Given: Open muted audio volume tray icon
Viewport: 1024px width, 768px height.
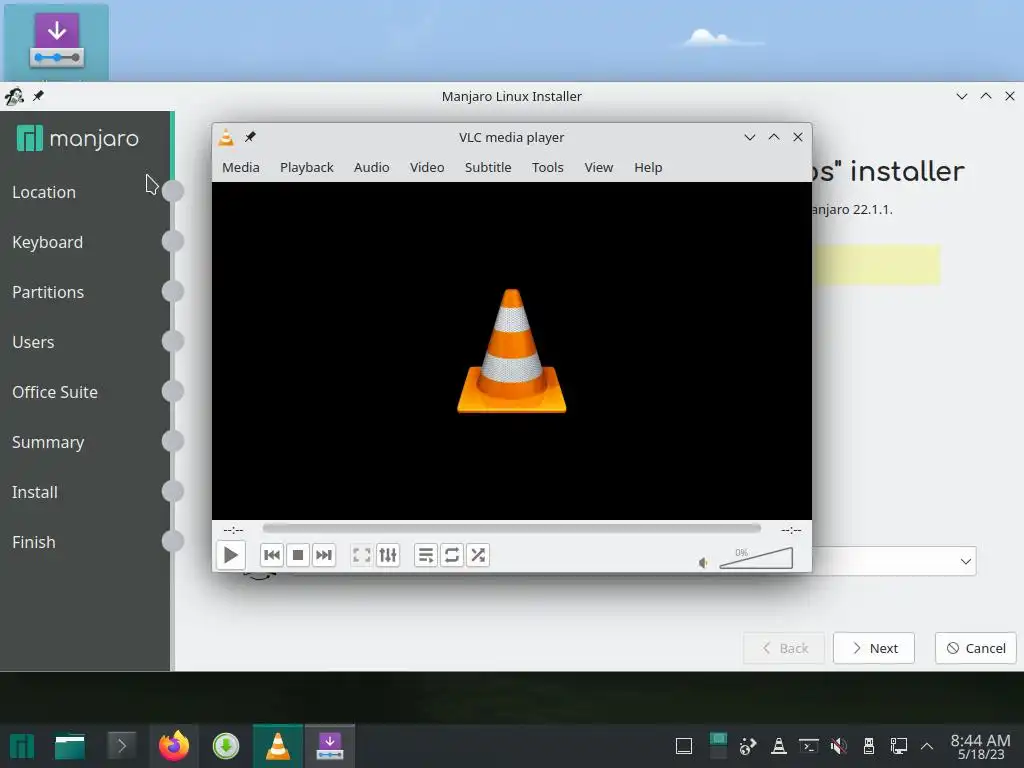Looking at the screenshot, I should (x=839, y=746).
